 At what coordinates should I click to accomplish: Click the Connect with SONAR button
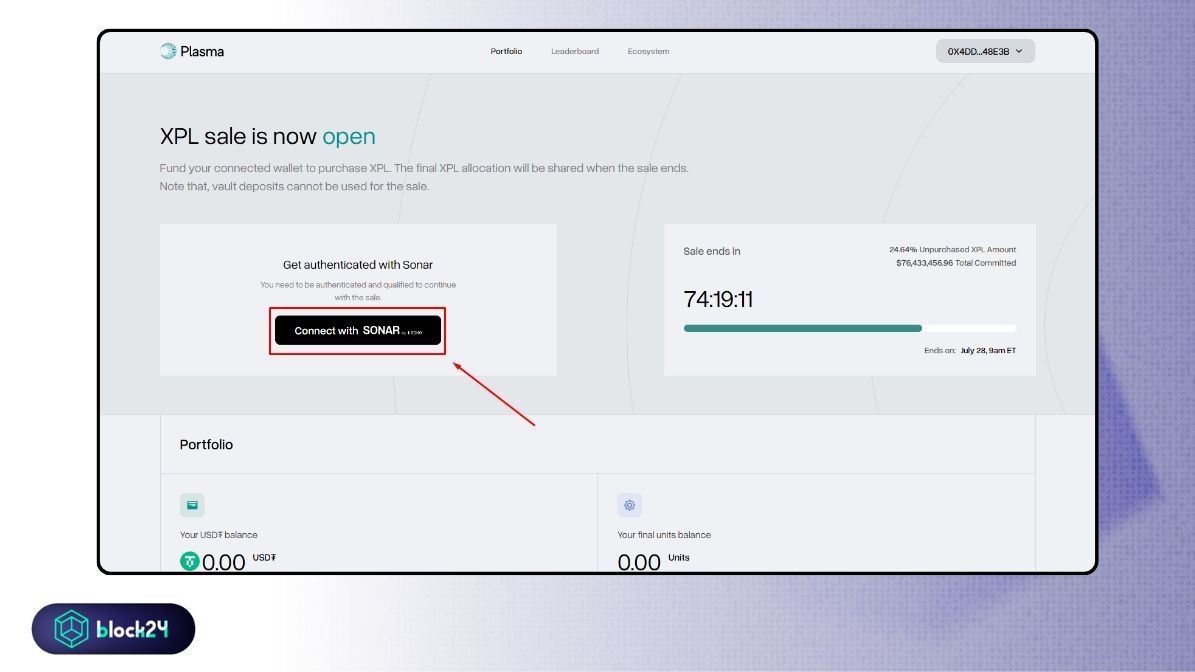[357, 331]
